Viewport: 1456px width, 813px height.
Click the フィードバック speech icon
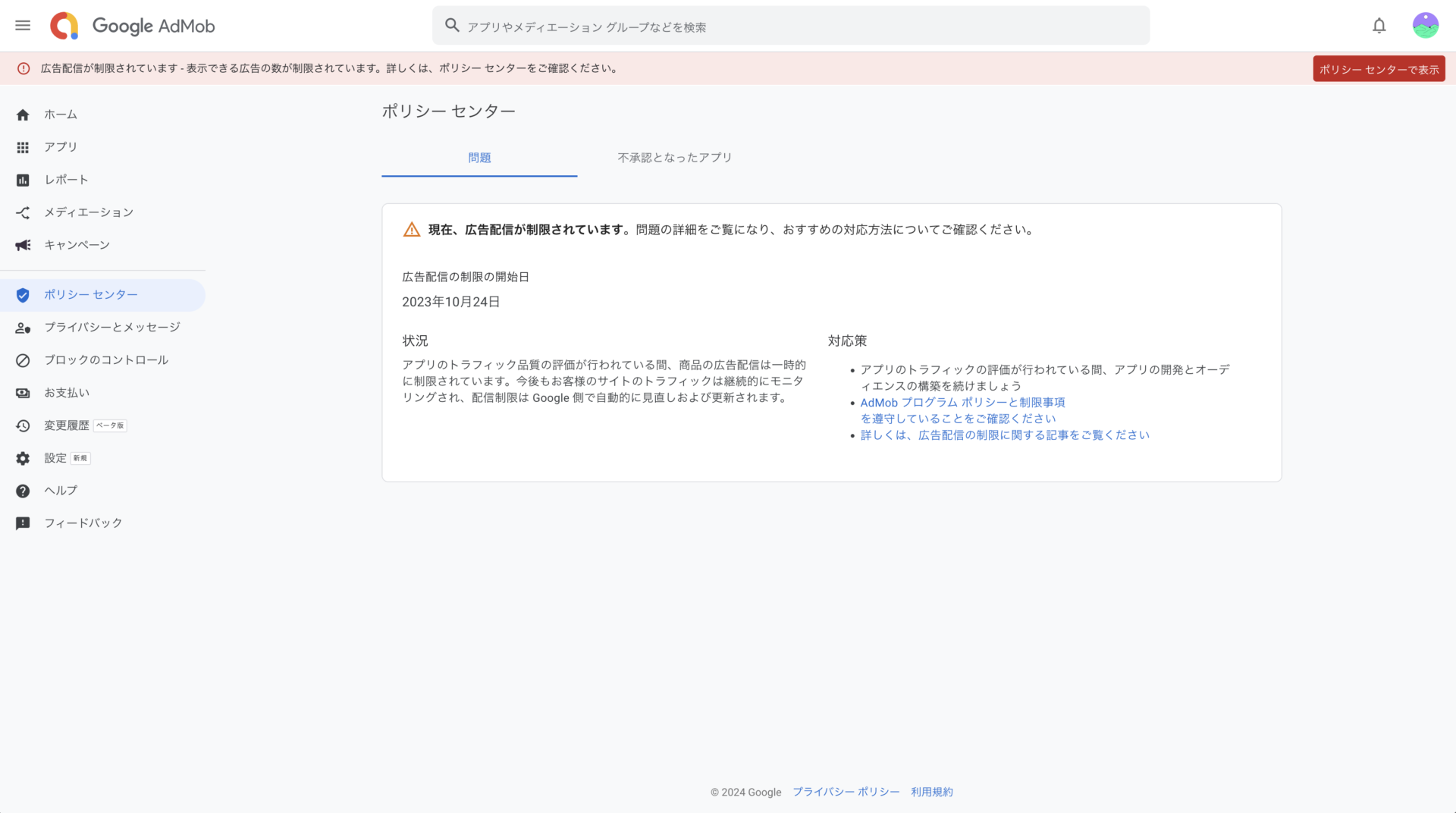pos(23,523)
